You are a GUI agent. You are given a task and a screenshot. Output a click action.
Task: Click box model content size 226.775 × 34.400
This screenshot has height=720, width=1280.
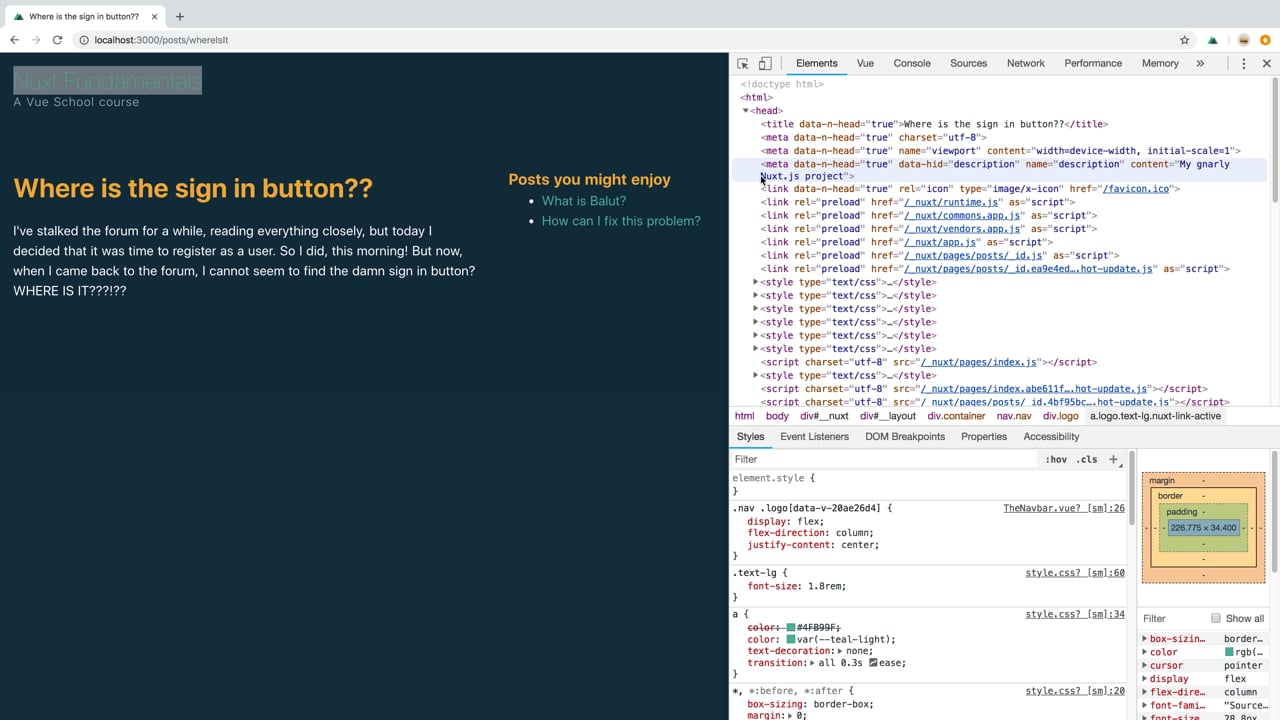[x=1203, y=528]
